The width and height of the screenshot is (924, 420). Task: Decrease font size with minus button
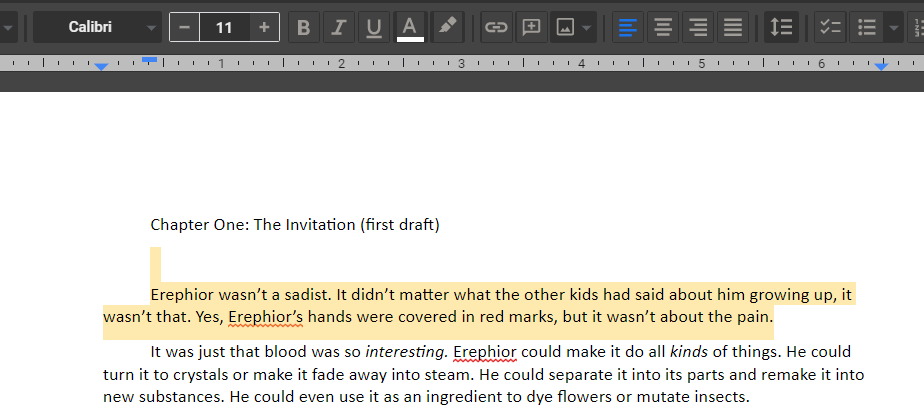coord(184,27)
